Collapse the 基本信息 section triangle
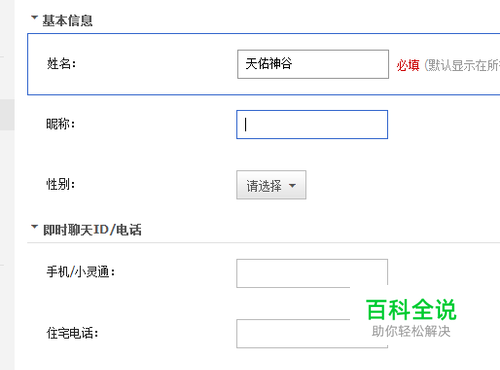 click(34, 18)
